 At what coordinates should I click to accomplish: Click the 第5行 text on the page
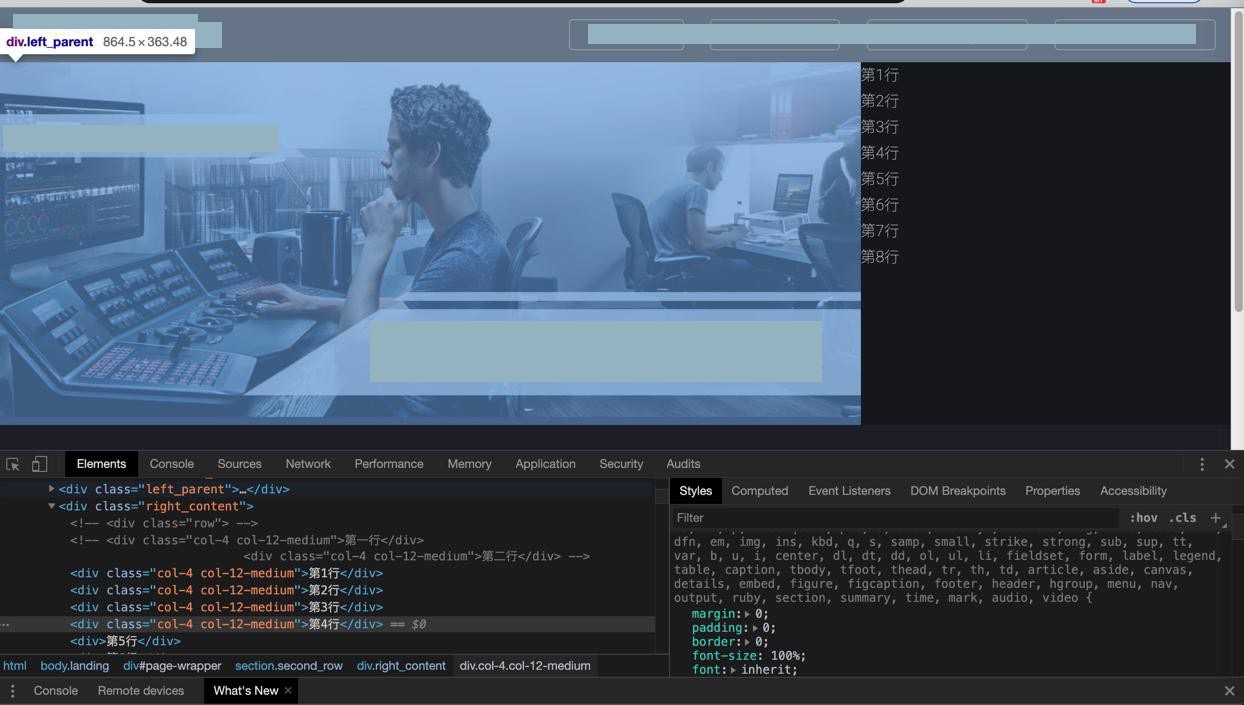[880, 179]
